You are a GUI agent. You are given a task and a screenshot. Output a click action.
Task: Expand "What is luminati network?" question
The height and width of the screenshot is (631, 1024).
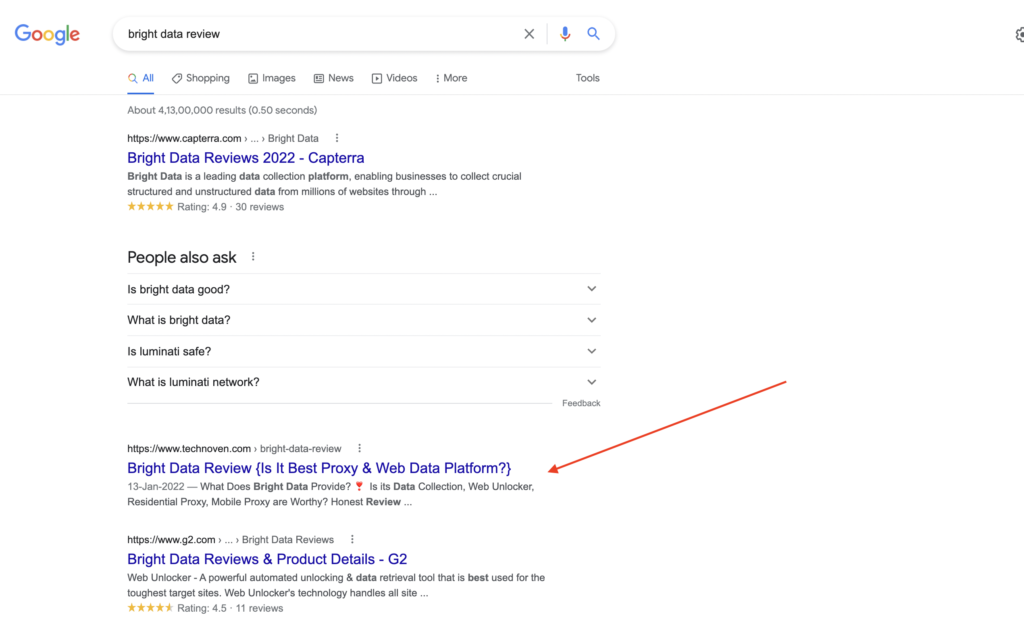[x=591, y=382]
